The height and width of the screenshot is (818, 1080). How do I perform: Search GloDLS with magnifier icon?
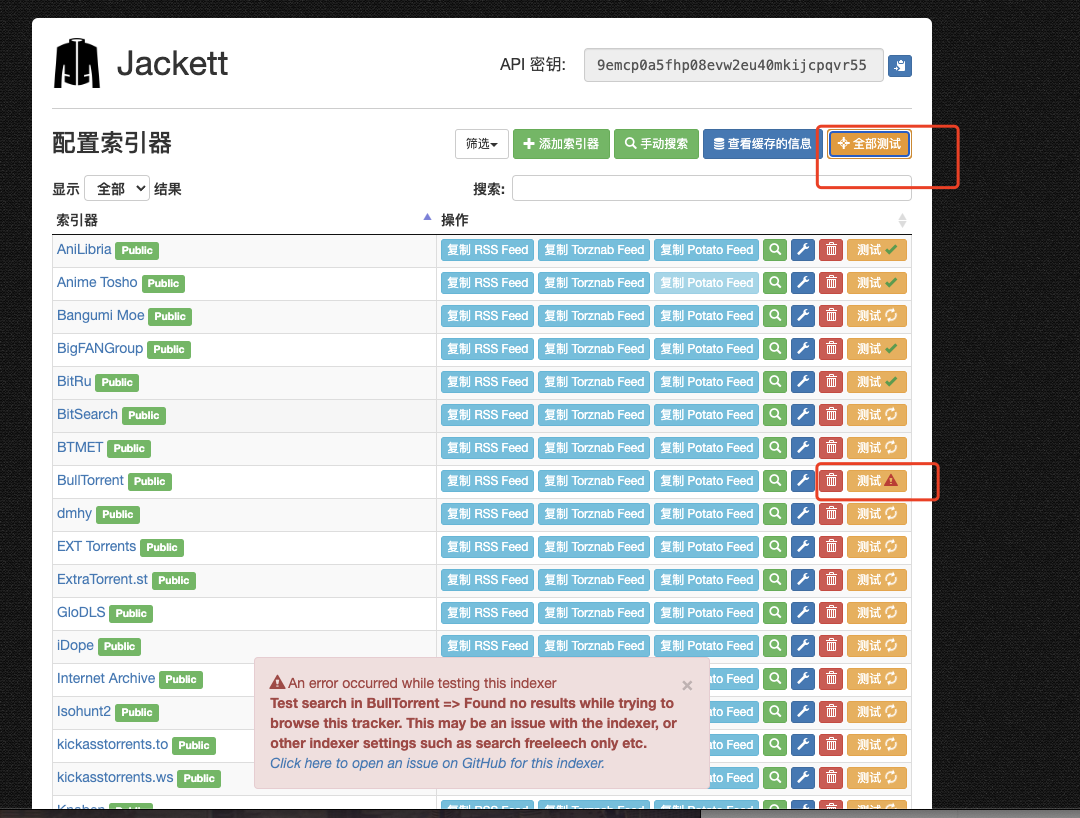[775, 613]
